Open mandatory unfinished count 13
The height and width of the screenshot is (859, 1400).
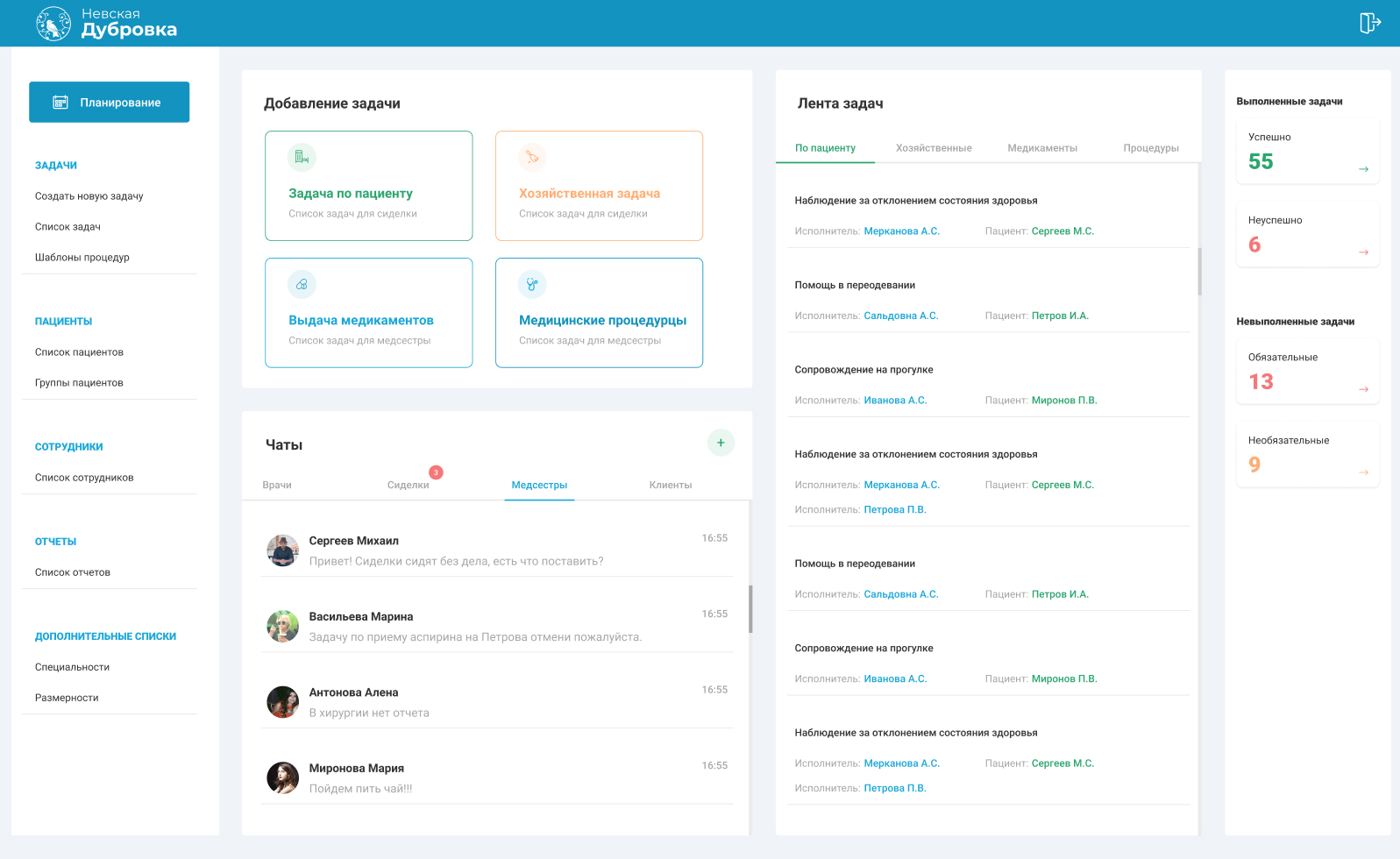(x=1261, y=381)
